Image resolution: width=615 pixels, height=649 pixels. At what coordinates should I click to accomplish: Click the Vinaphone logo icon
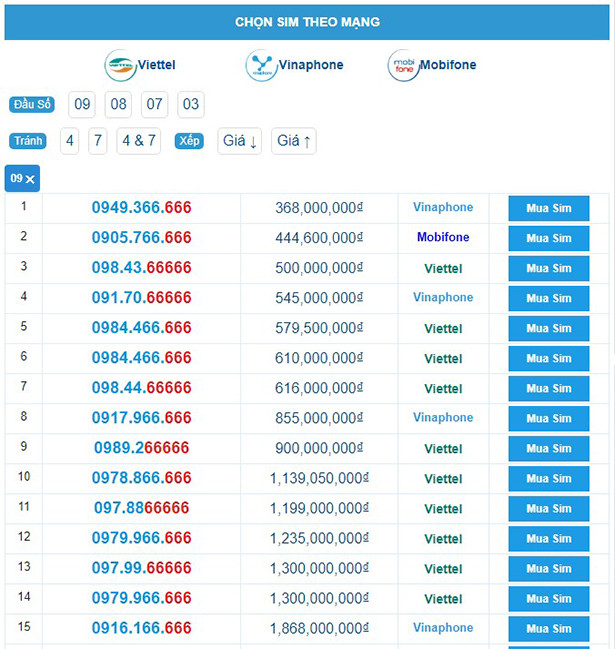pos(261,65)
